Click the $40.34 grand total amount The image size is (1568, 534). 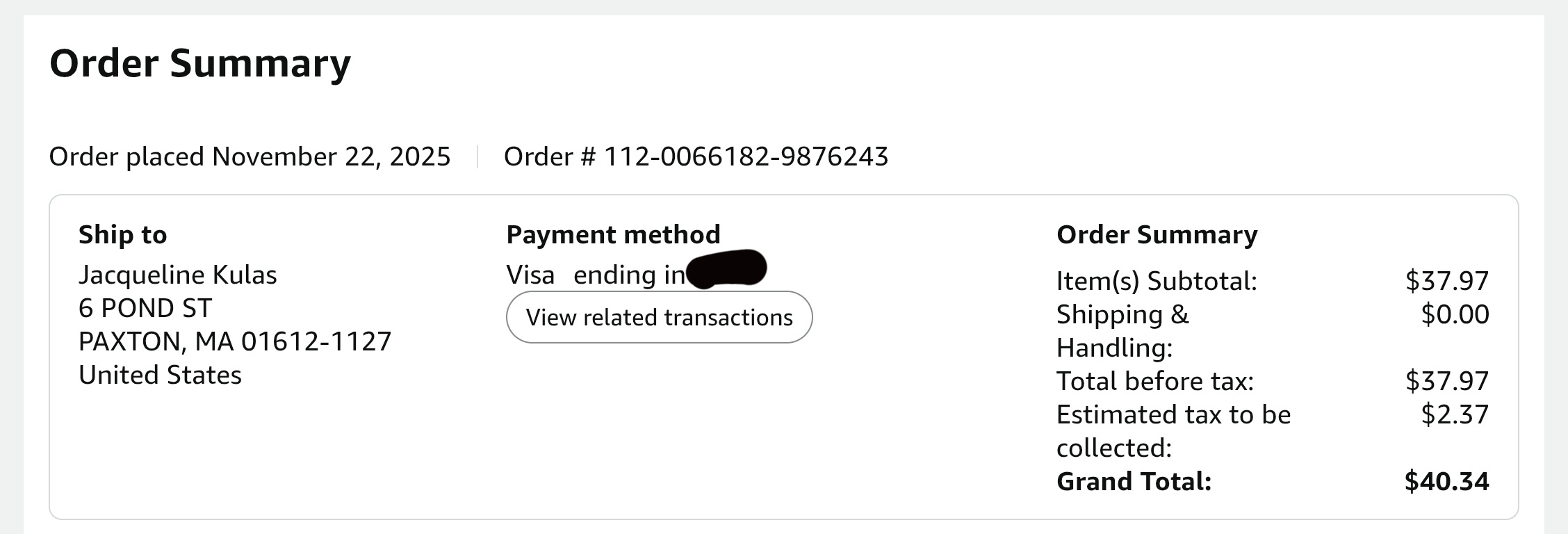[x=1446, y=481]
